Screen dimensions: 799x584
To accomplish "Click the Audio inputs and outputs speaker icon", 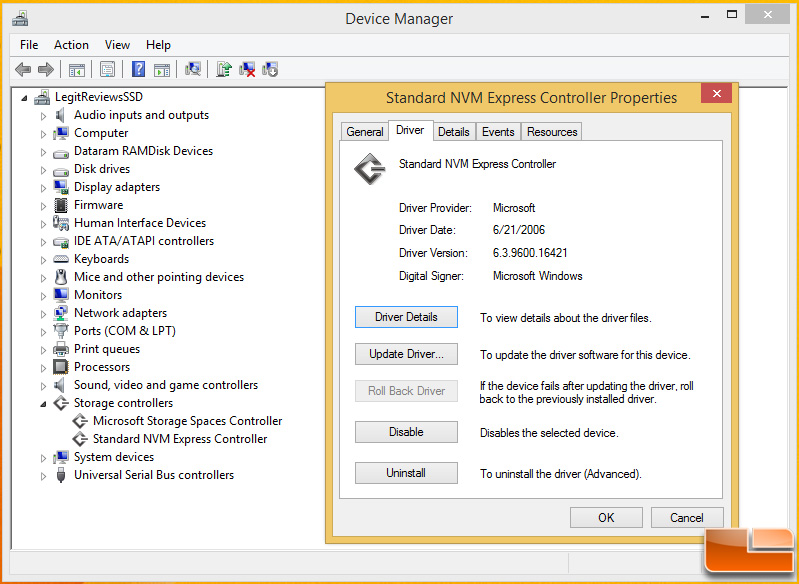I will [x=61, y=115].
